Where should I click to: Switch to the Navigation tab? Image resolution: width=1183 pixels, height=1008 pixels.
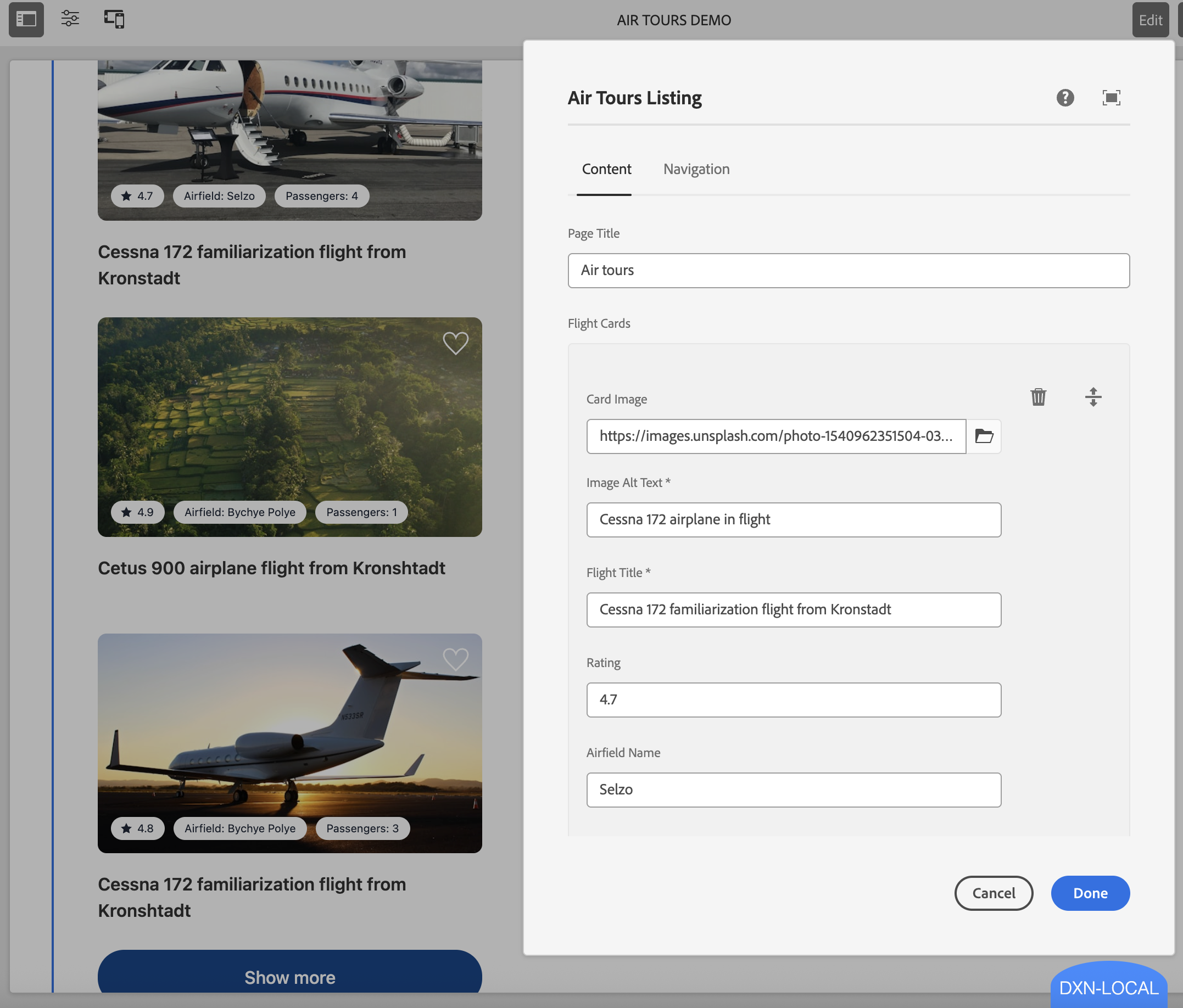pyautogui.click(x=696, y=169)
